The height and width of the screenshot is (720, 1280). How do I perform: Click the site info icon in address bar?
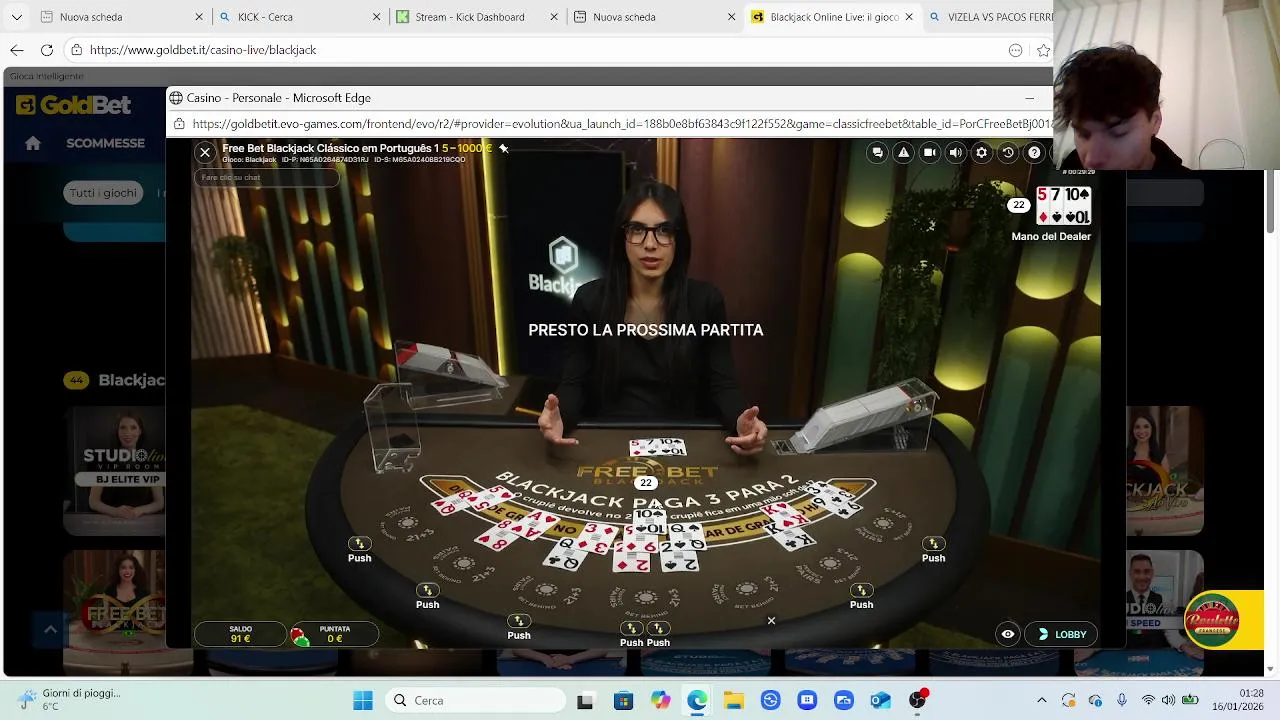pyautogui.click(x=77, y=50)
